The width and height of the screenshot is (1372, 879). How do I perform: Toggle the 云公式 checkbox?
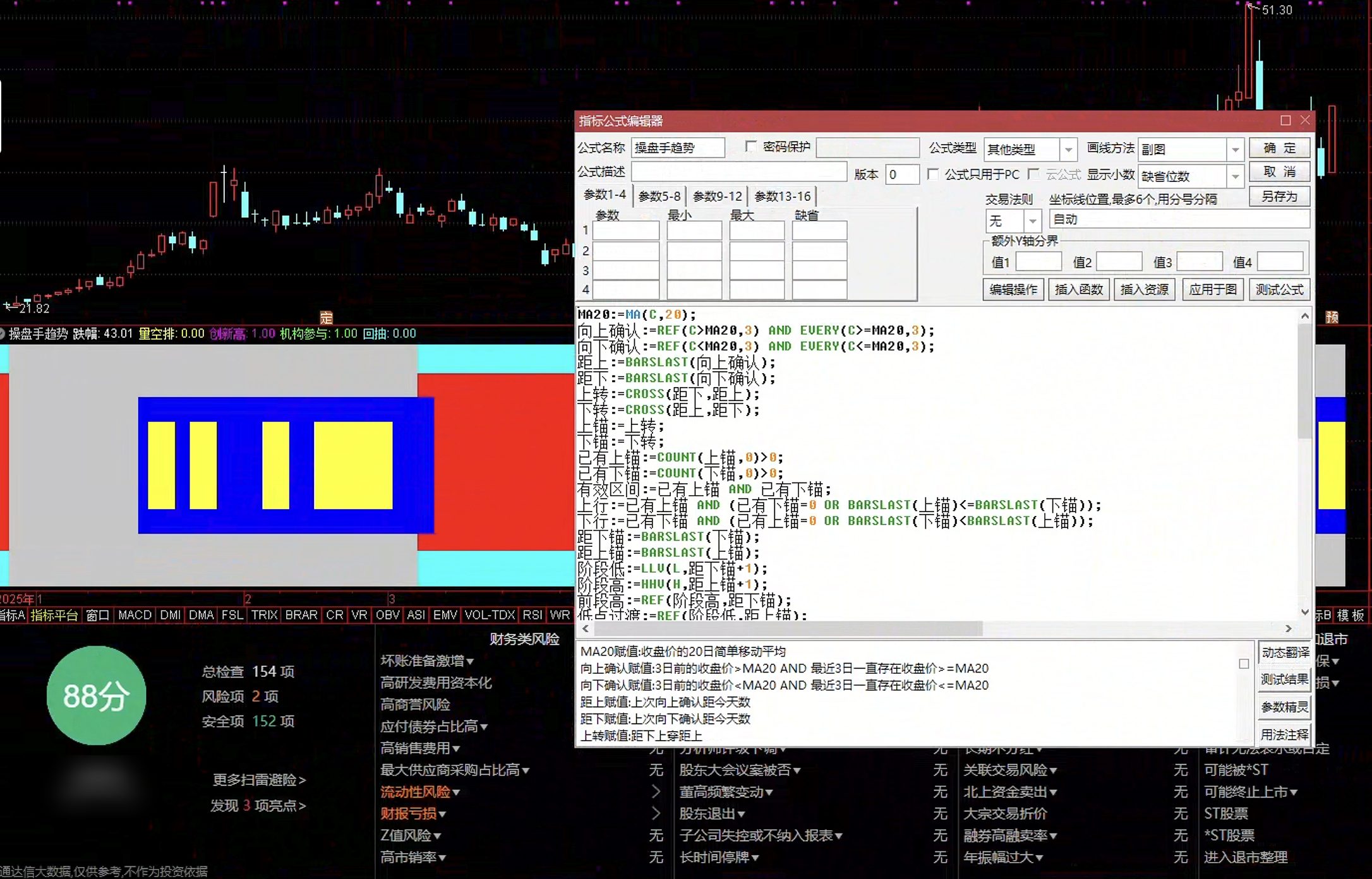point(1034,174)
